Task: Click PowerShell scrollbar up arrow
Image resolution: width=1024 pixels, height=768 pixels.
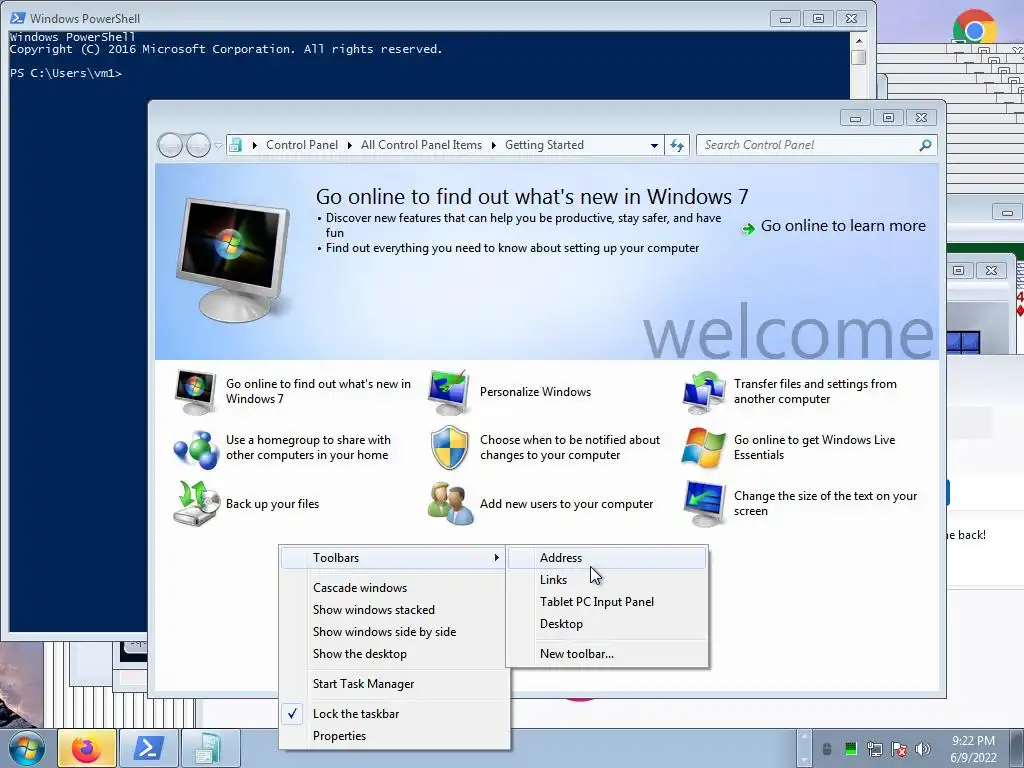Action: tap(859, 40)
